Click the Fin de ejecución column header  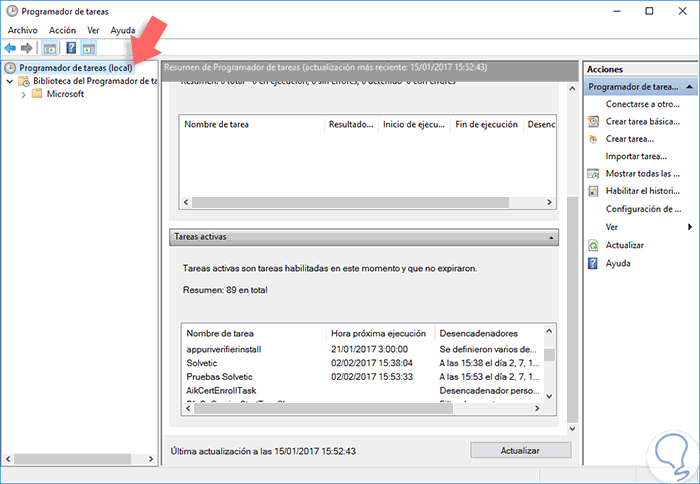486,125
